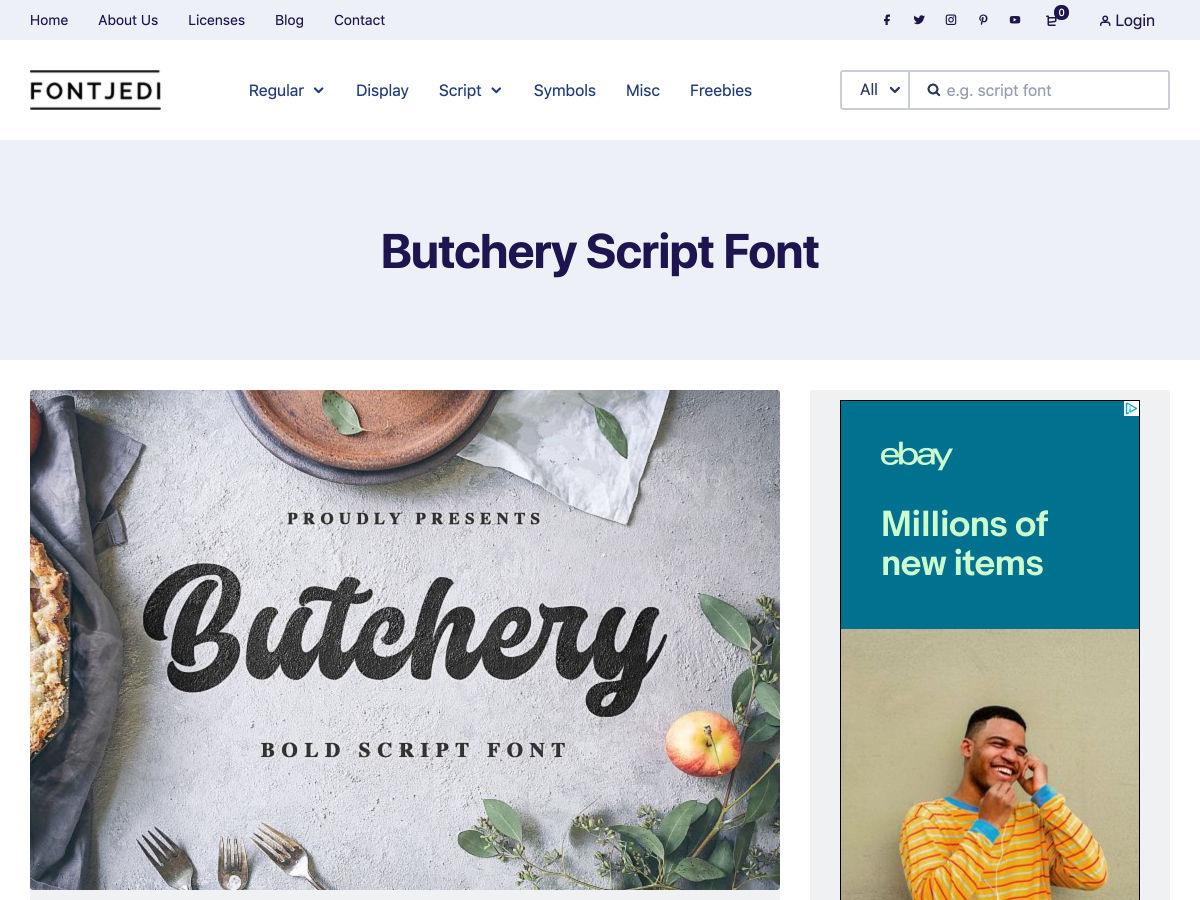
Task: Open the Symbols menu item
Action: [564, 90]
